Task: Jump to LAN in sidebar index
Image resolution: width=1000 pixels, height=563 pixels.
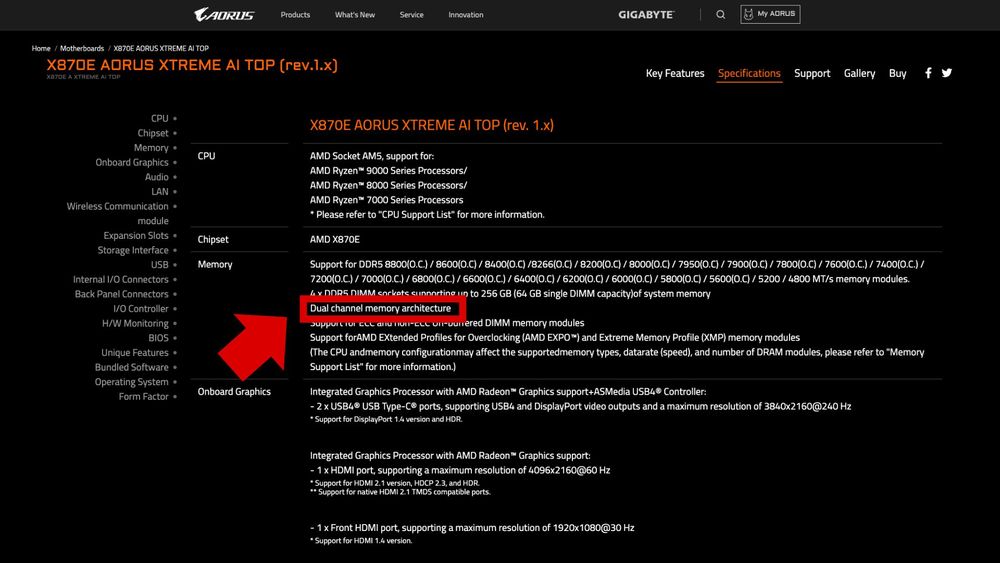Action: [160, 192]
